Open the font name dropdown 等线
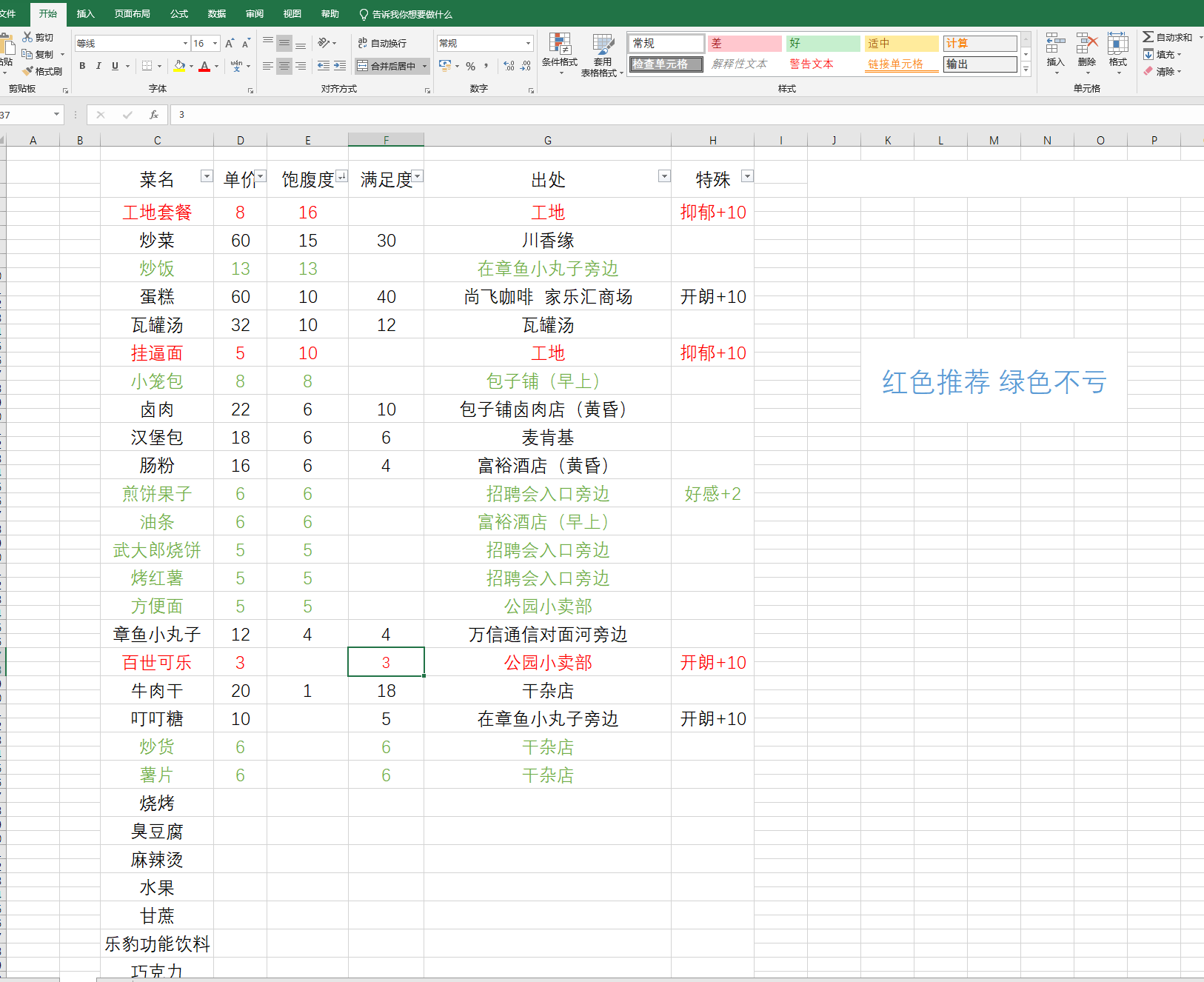This screenshot has width=1204, height=982. click(x=185, y=43)
